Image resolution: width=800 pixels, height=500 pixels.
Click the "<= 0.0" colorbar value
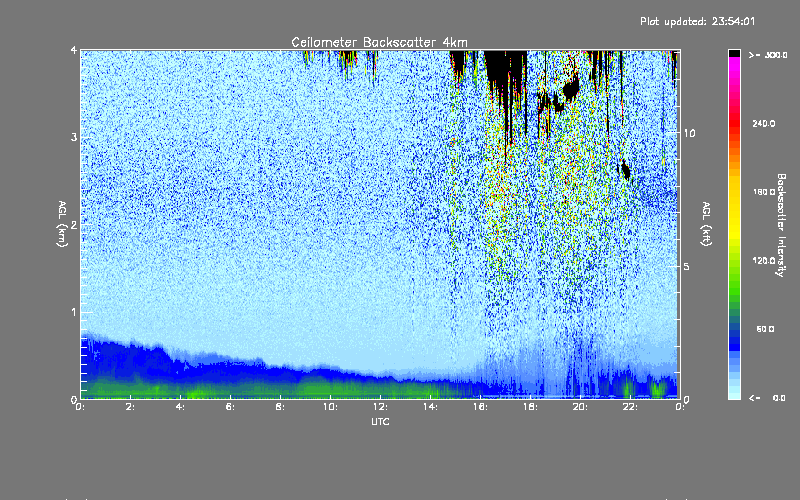click(x=768, y=398)
